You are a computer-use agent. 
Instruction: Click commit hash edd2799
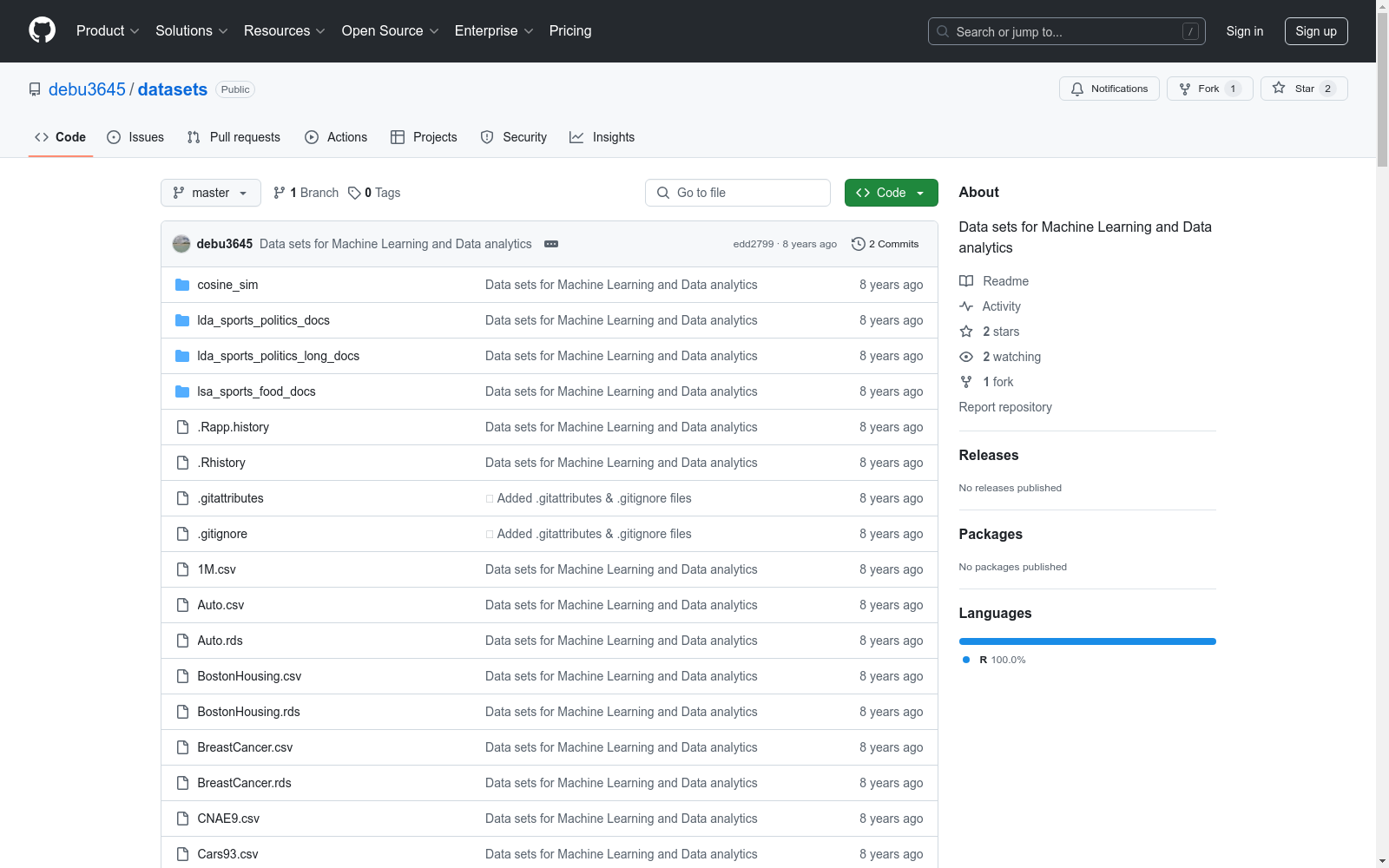(x=754, y=244)
